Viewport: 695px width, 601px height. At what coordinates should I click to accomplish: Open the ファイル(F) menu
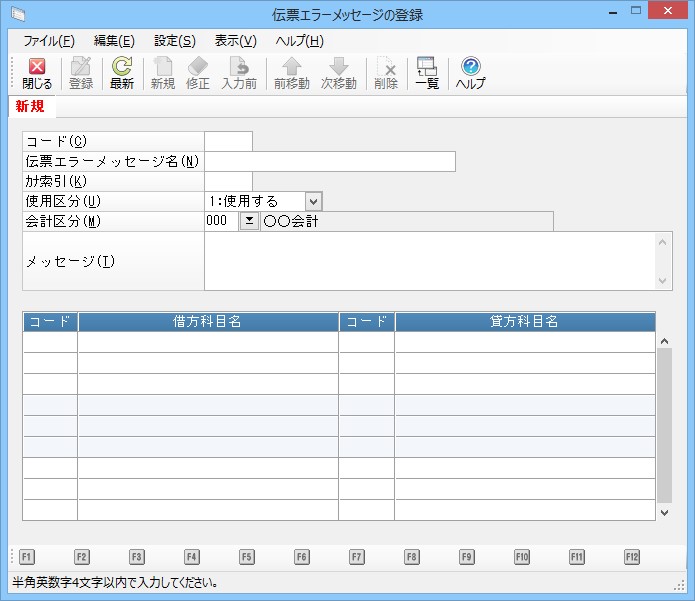click(49, 41)
